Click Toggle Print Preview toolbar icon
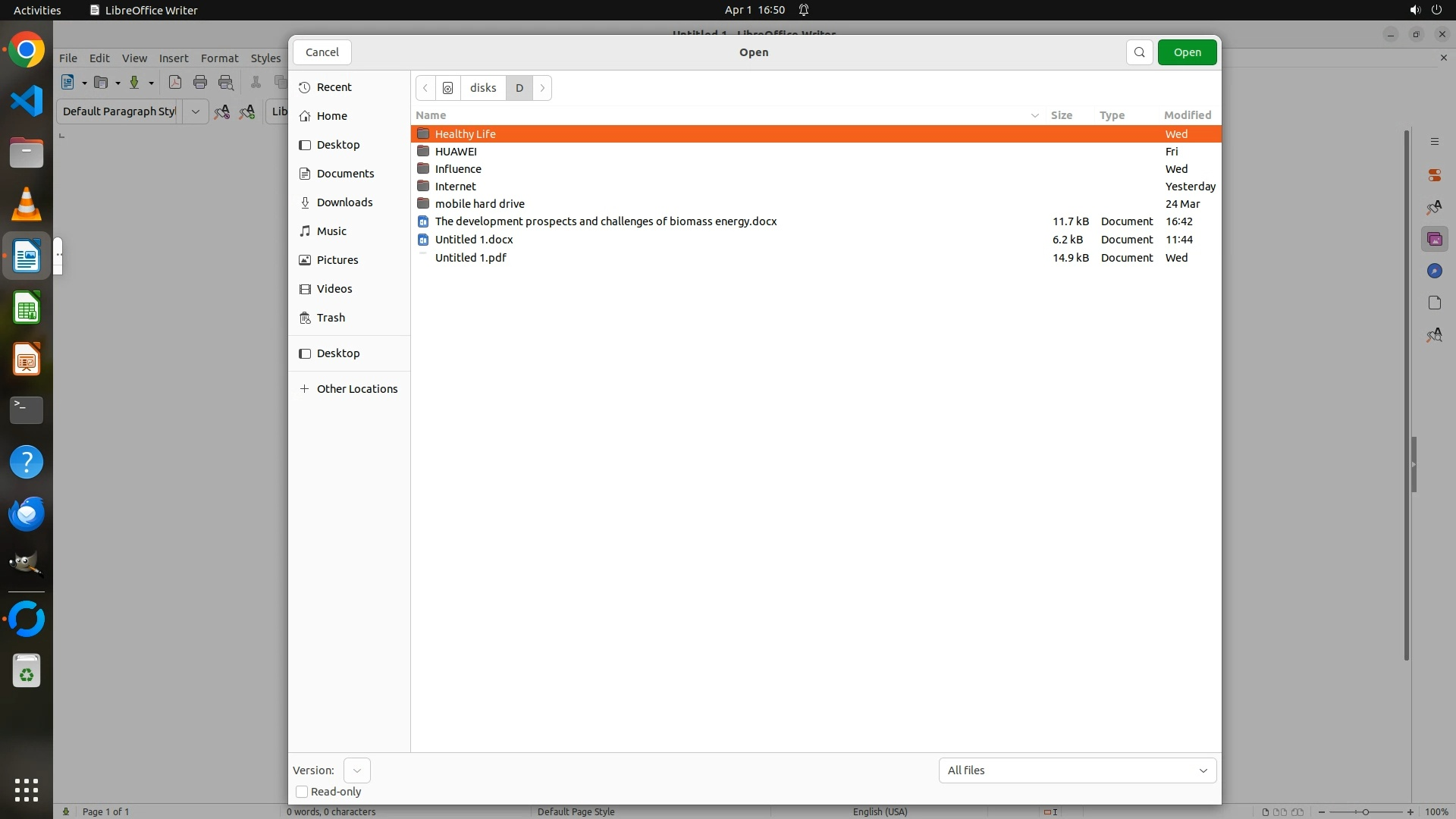Image resolution: width=1456 pixels, height=819 pixels. pos(226,83)
